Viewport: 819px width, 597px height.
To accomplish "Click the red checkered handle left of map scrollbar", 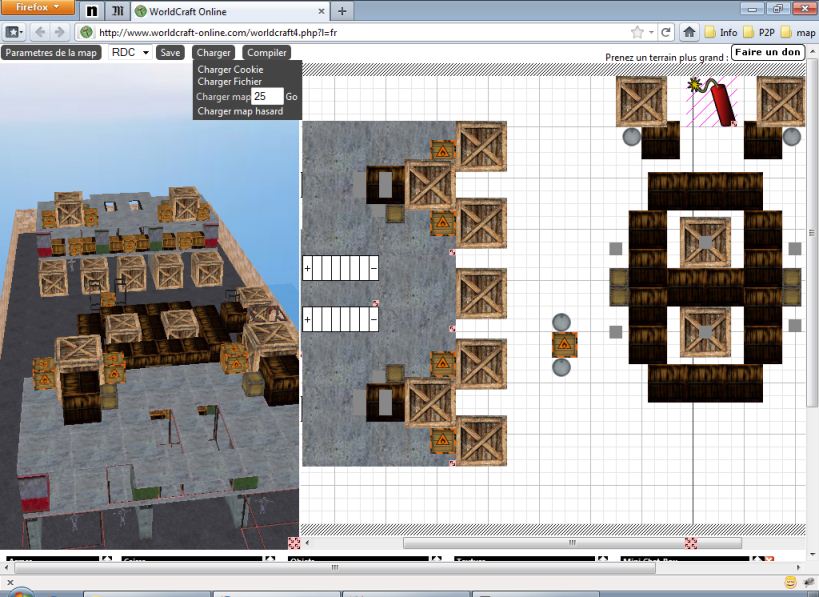I will (x=294, y=543).
